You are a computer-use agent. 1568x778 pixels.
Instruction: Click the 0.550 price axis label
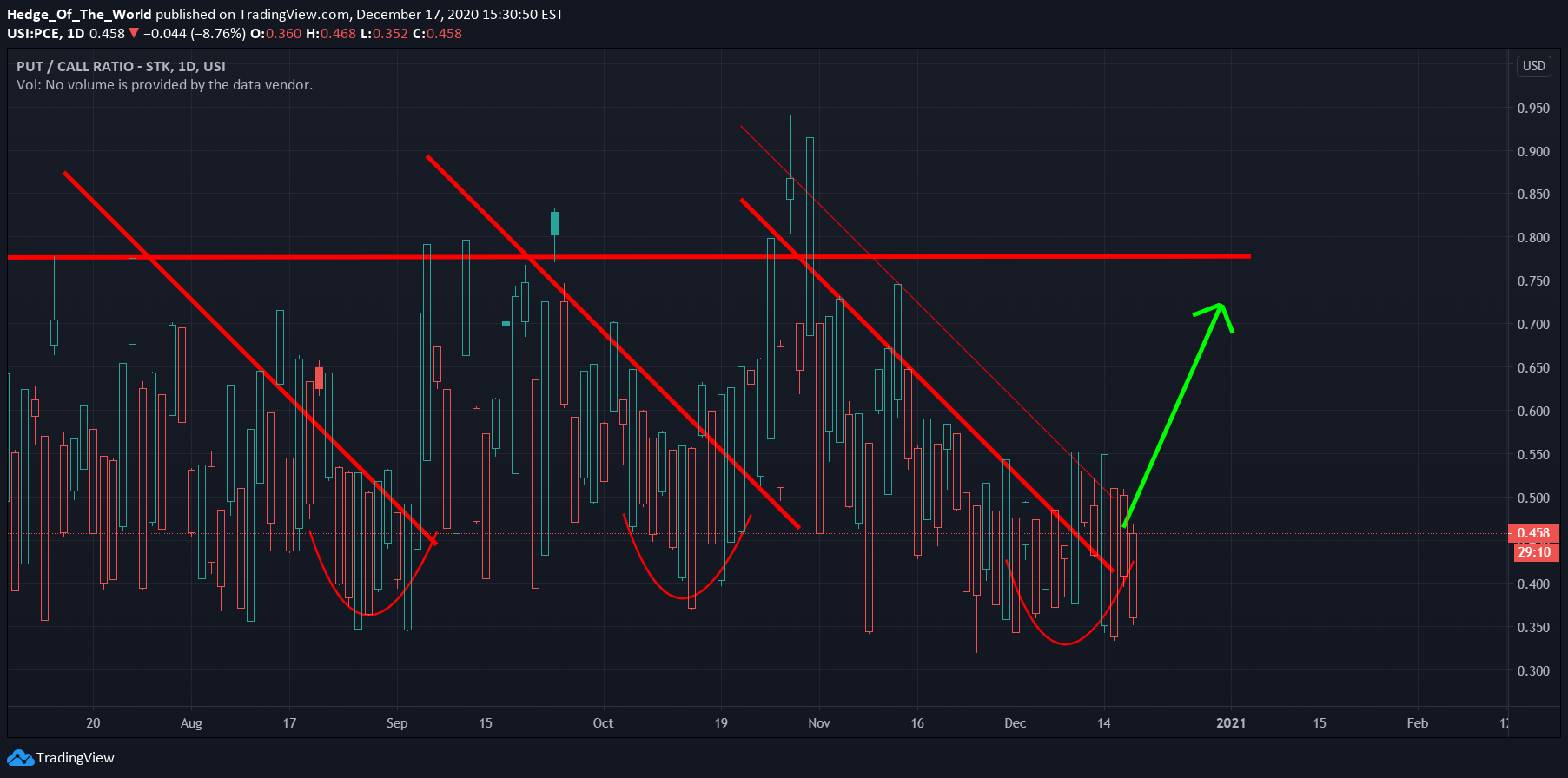pos(1533,455)
